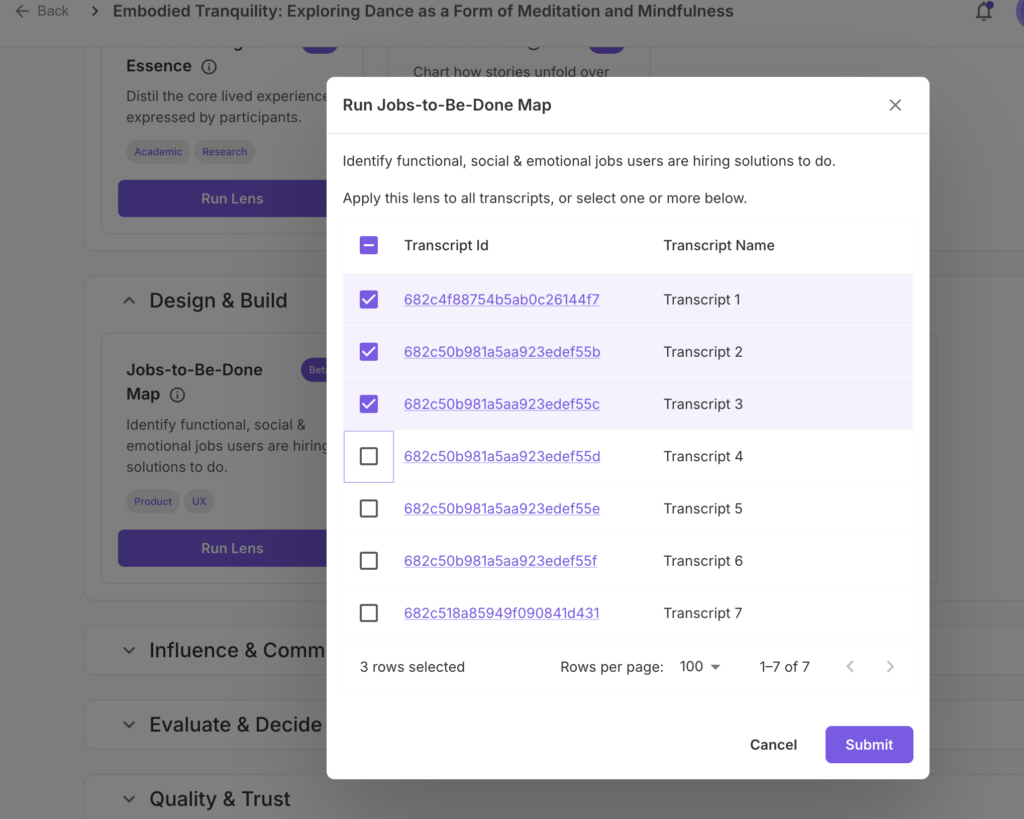This screenshot has height=819, width=1024.
Task: Select the Transcript 6 checkbox
Action: point(369,561)
